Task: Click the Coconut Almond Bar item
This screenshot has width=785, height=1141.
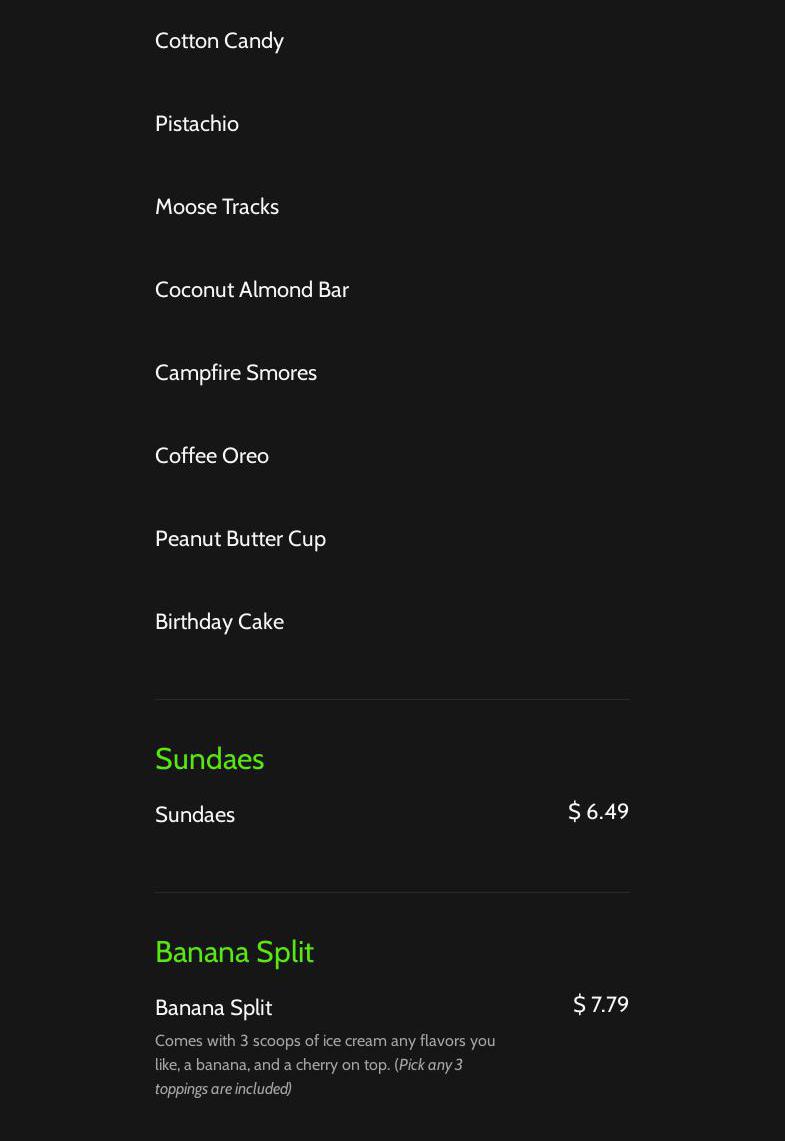Action: 252,290
